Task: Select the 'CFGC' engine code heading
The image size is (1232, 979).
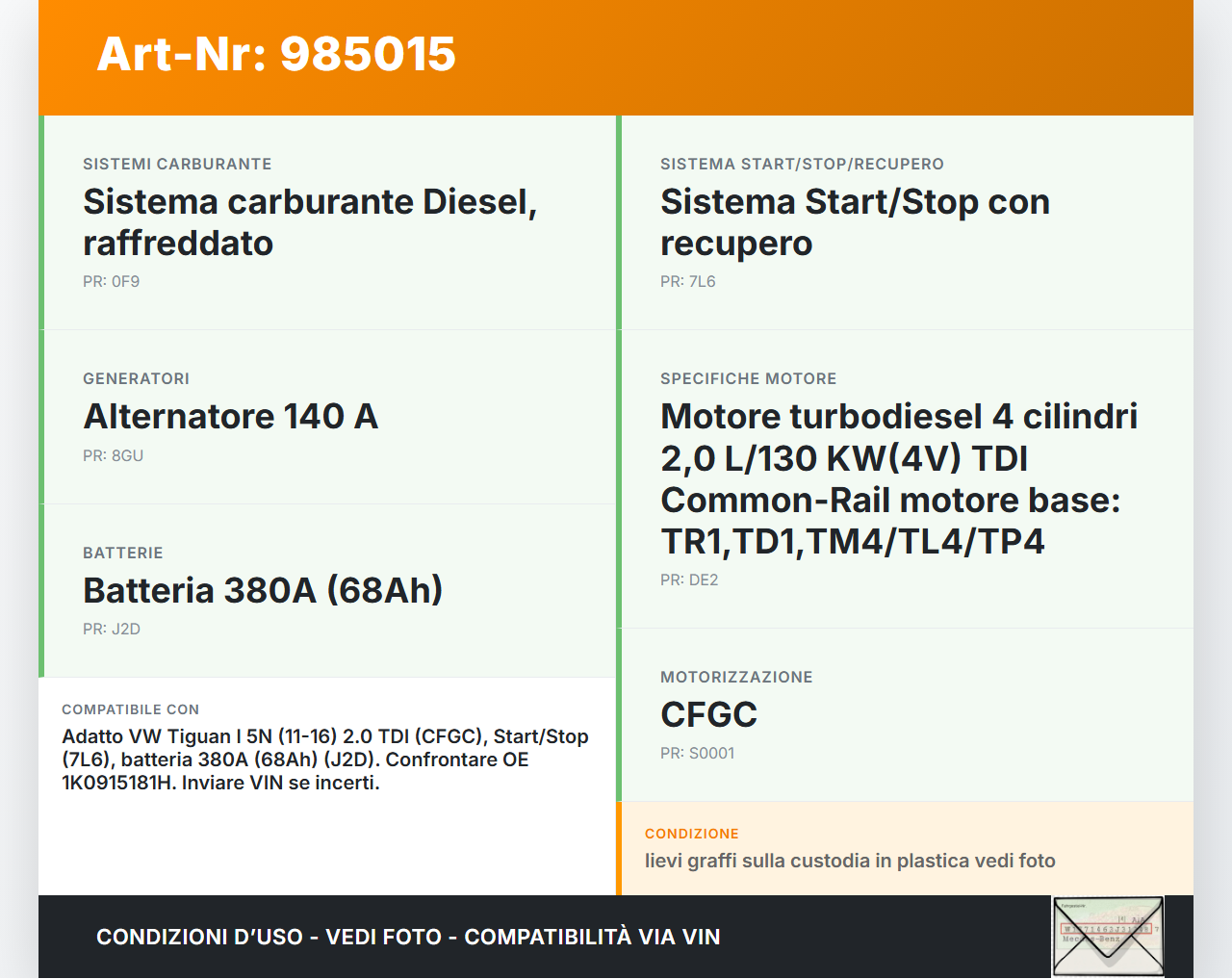Action: click(709, 714)
